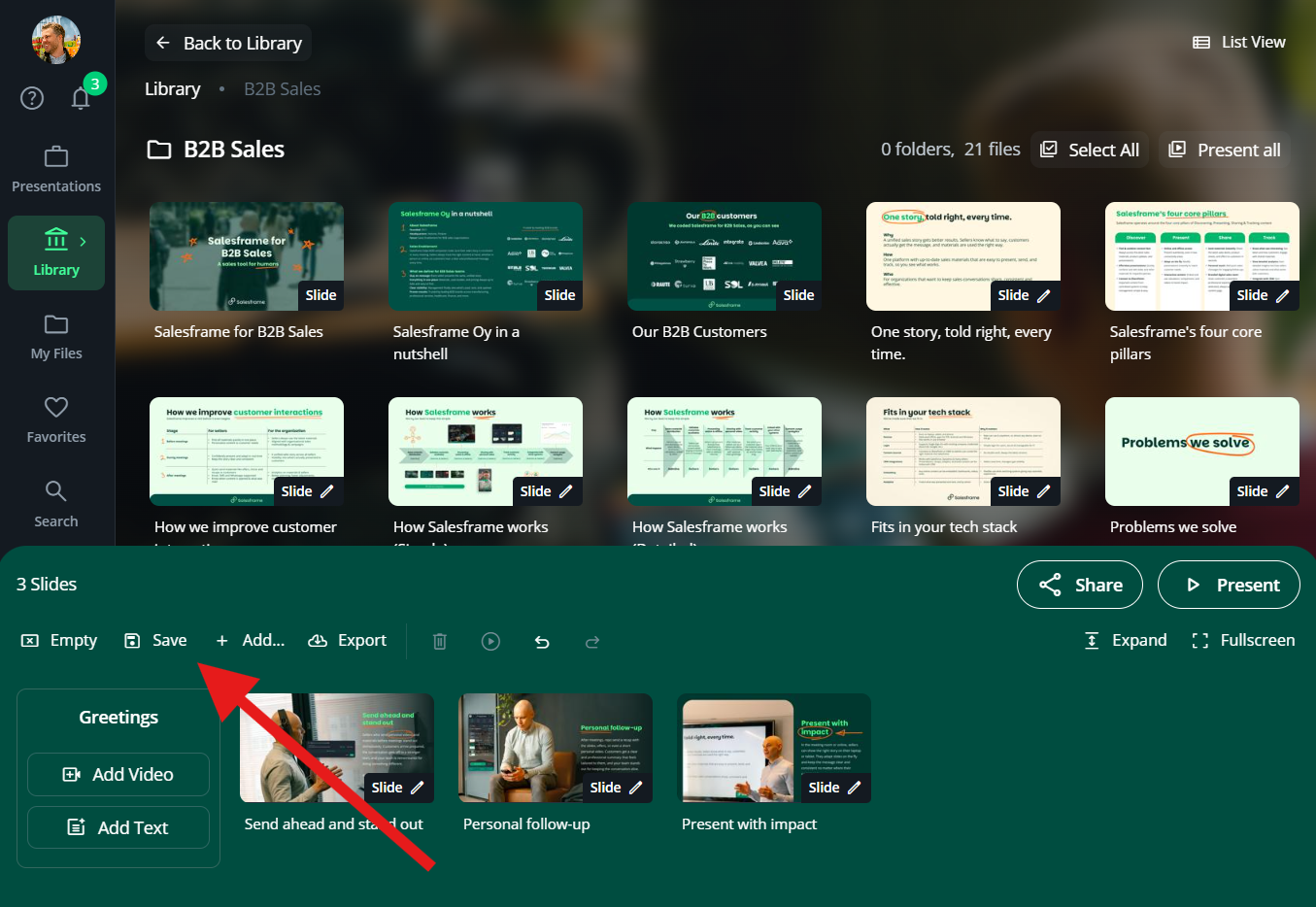
Task: Open the Add... menu
Action: click(x=251, y=640)
